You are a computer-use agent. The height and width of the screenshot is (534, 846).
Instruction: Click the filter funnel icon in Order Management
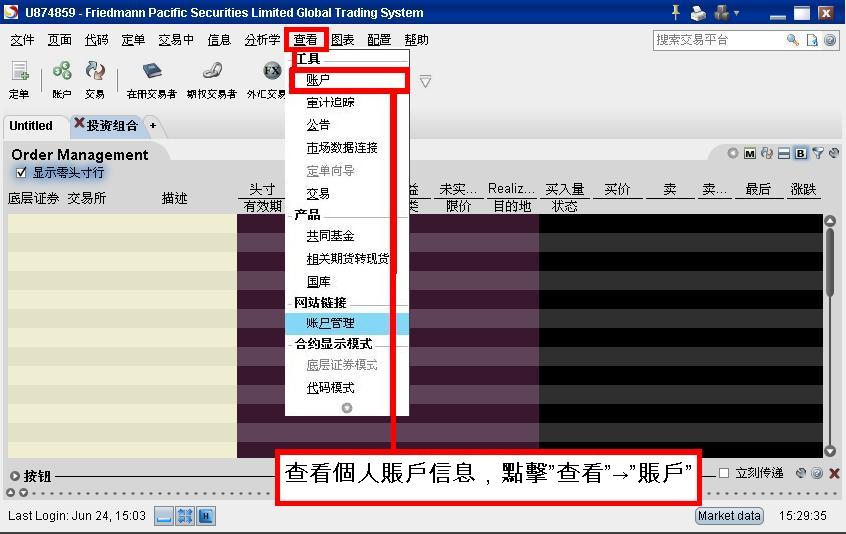pyautogui.click(x=818, y=153)
